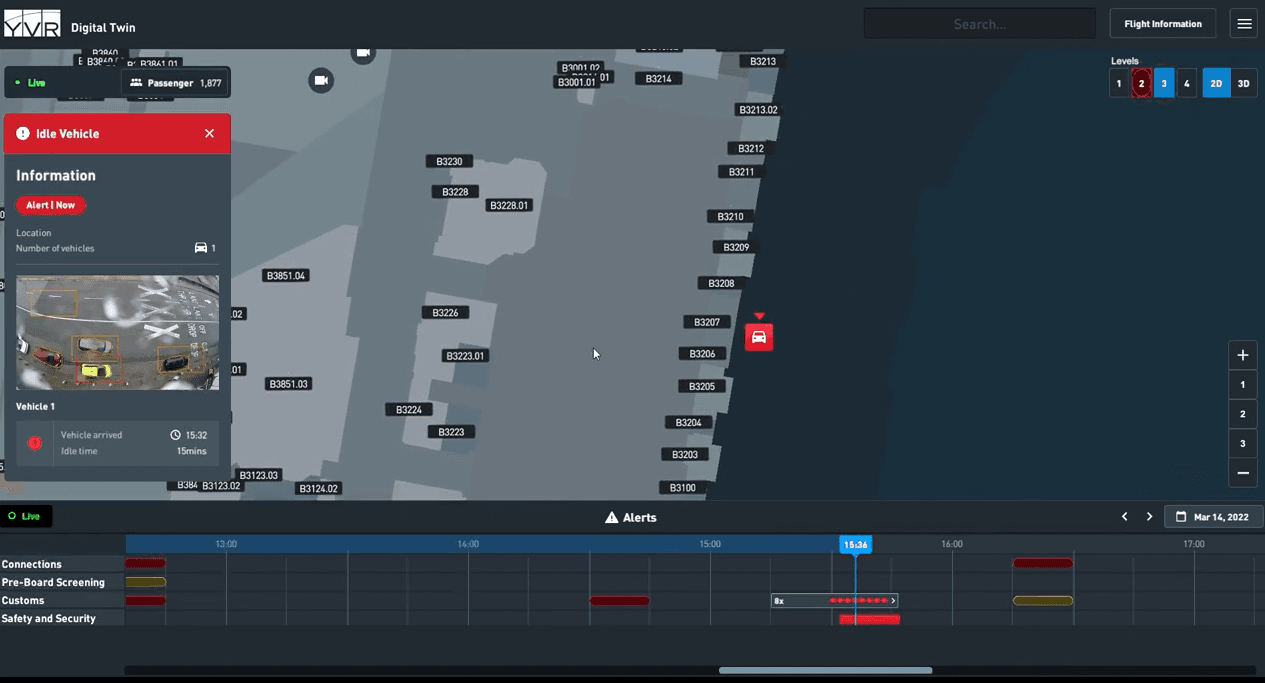Click the right chevron to advance alerts

(x=1148, y=516)
